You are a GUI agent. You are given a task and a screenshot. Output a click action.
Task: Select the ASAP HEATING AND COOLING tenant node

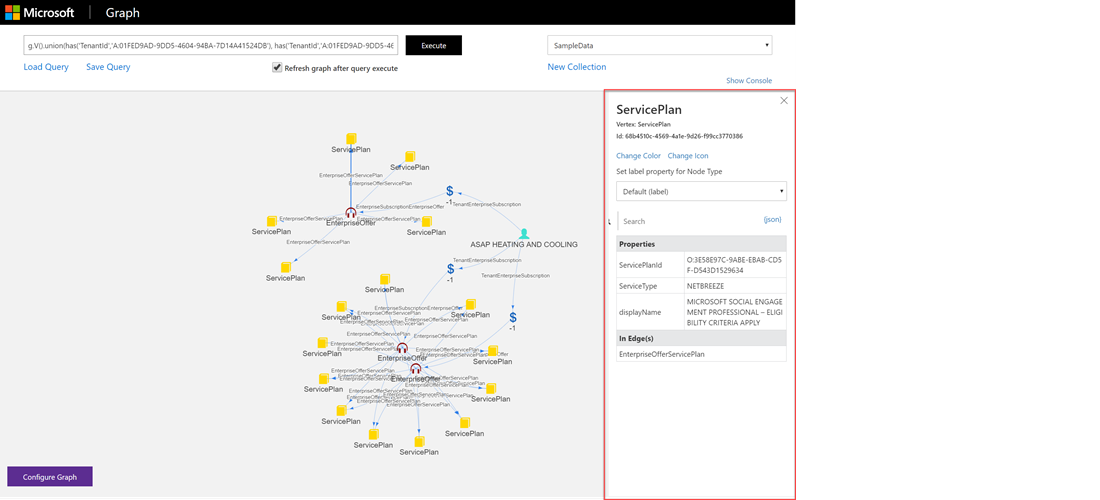pyautogui.click(x=524, y=234)
